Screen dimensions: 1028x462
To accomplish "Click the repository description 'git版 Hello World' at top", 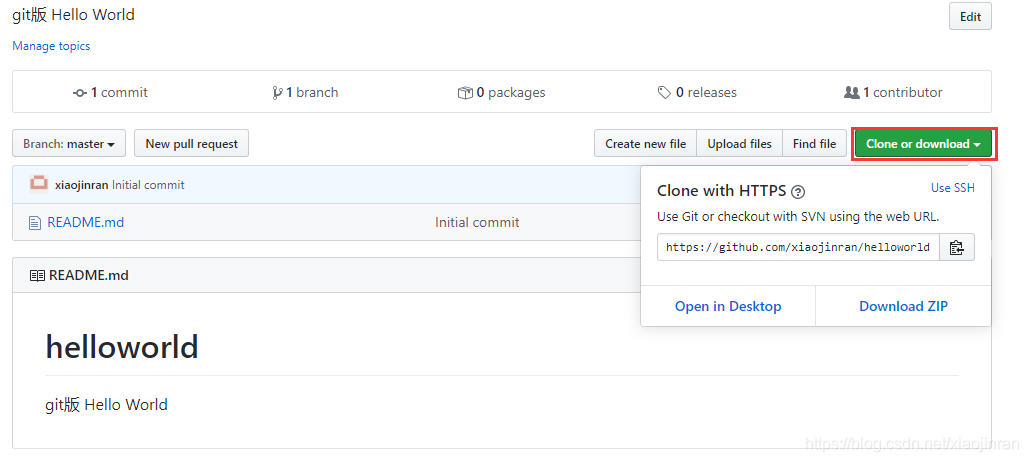I will tap(73, 15).
